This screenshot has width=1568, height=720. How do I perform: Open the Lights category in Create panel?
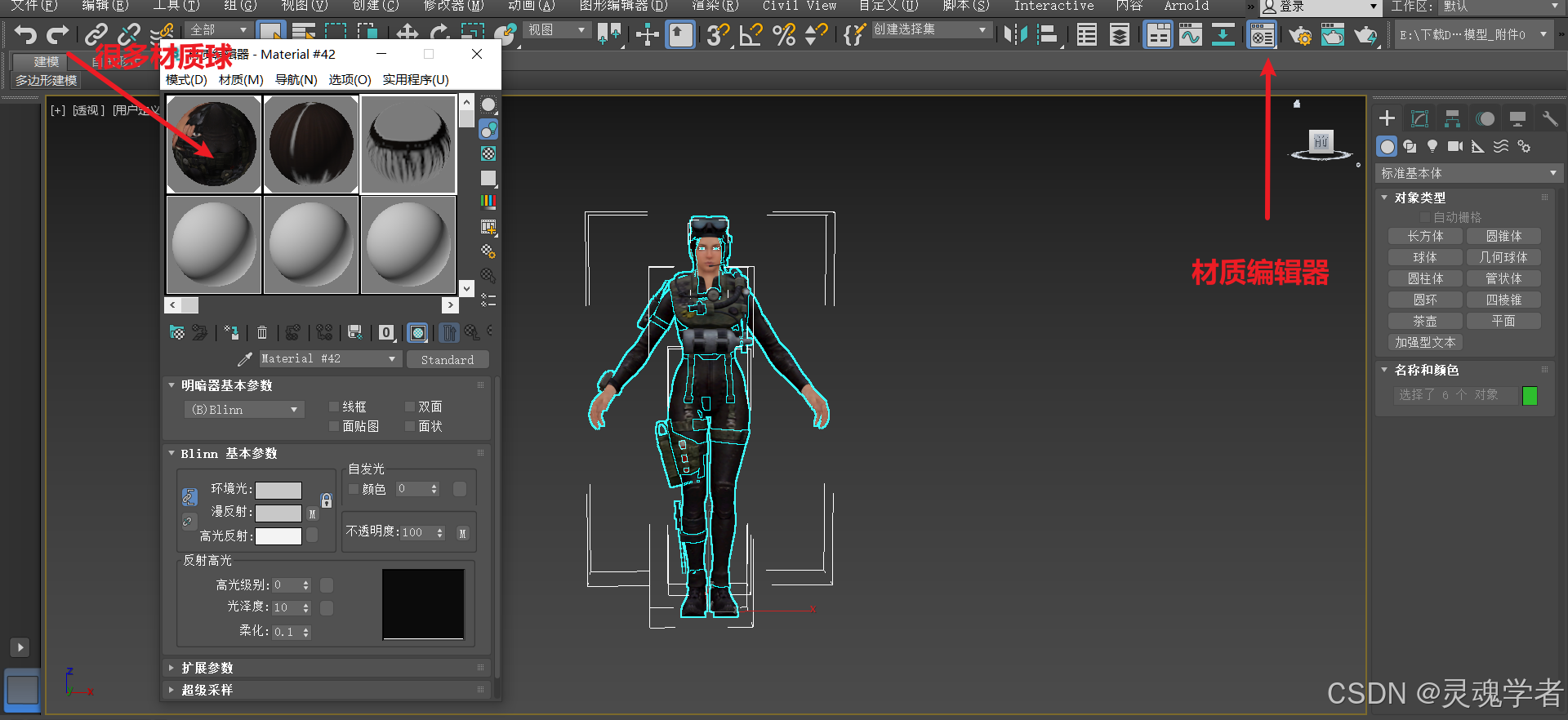pos(1432,146)
